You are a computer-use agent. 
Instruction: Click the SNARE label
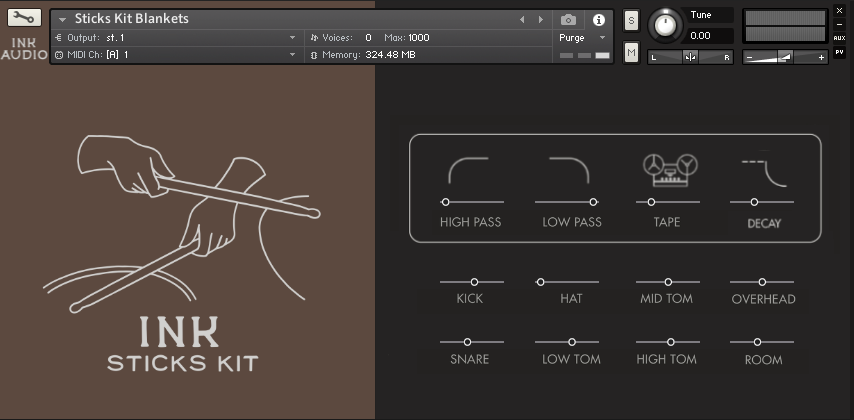point(469,359)
